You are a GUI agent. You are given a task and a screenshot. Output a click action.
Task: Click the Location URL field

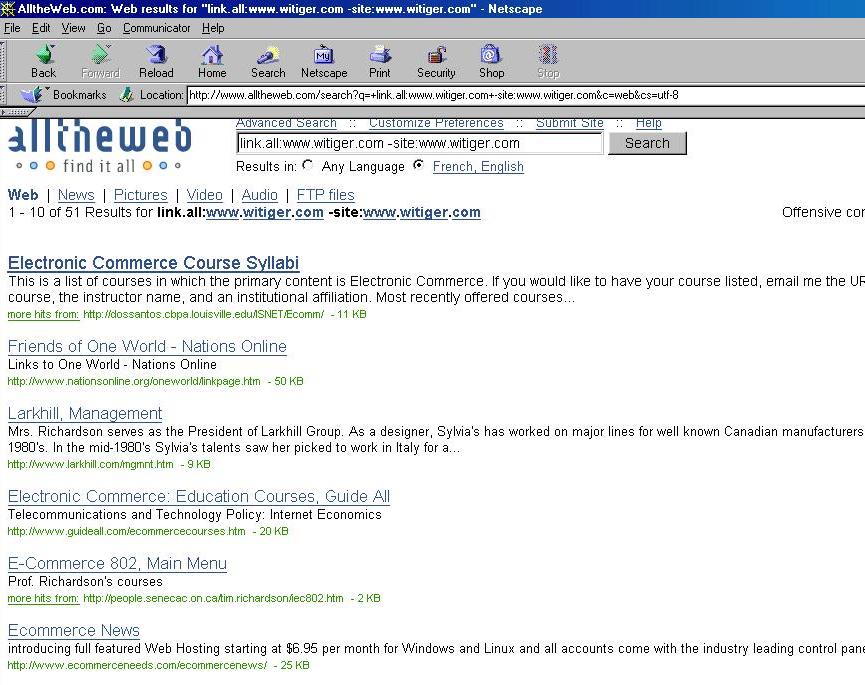click(x=526, y=95)
